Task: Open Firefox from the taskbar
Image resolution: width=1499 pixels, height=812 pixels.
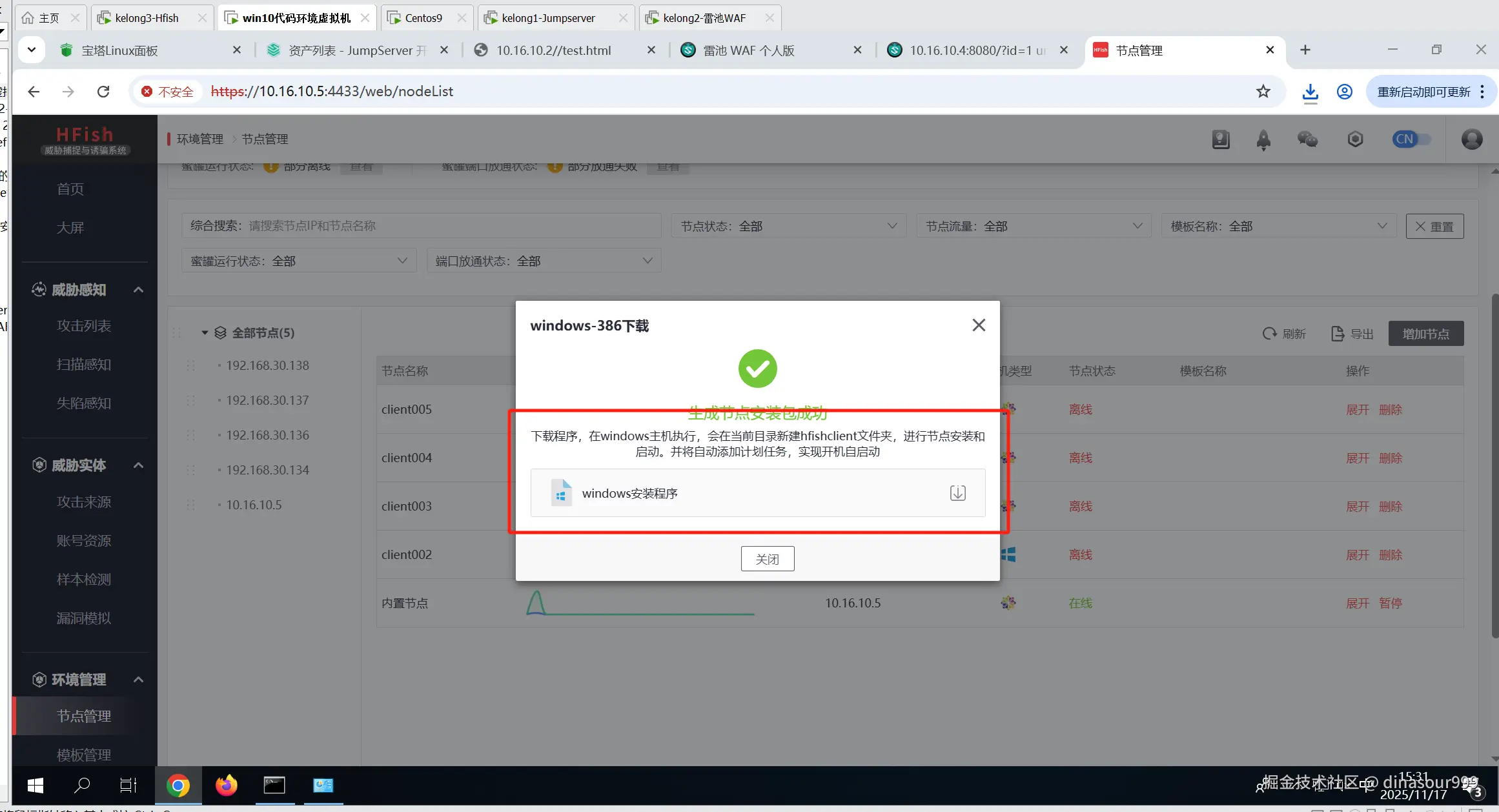Action: pyautogui.click(x=226, y=786)
